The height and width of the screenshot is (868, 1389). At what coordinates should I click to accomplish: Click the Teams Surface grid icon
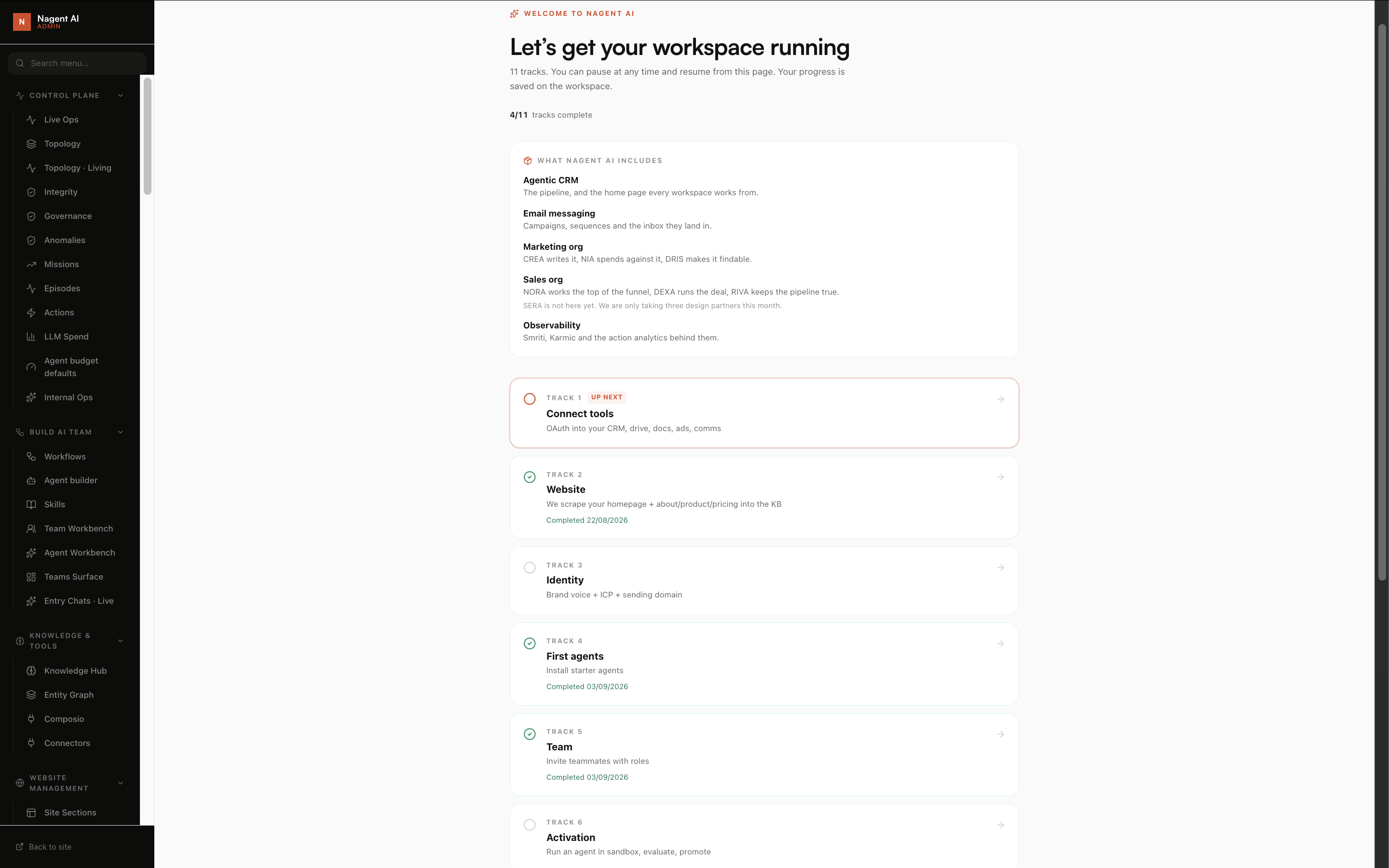click(x=31, y=577)
